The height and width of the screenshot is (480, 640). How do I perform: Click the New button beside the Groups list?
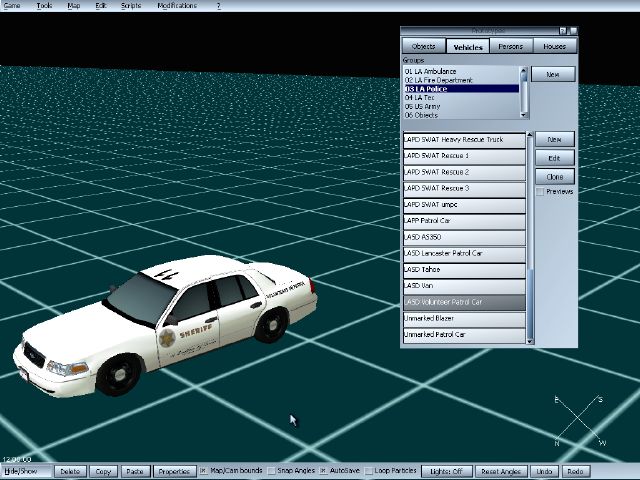click(x=553, y=74)
